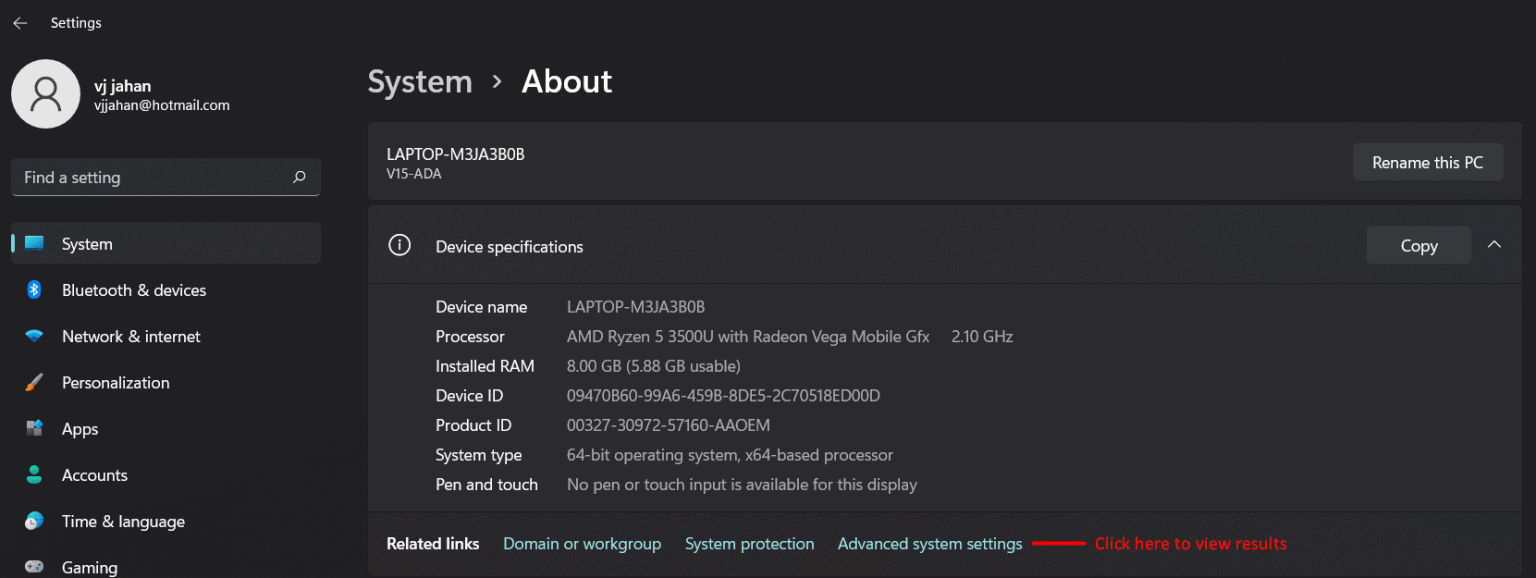The width and height of the screenshot is (1536, 578).
Task: Click the search magnifier in Find a setting
Action: [x=299, y=177]
